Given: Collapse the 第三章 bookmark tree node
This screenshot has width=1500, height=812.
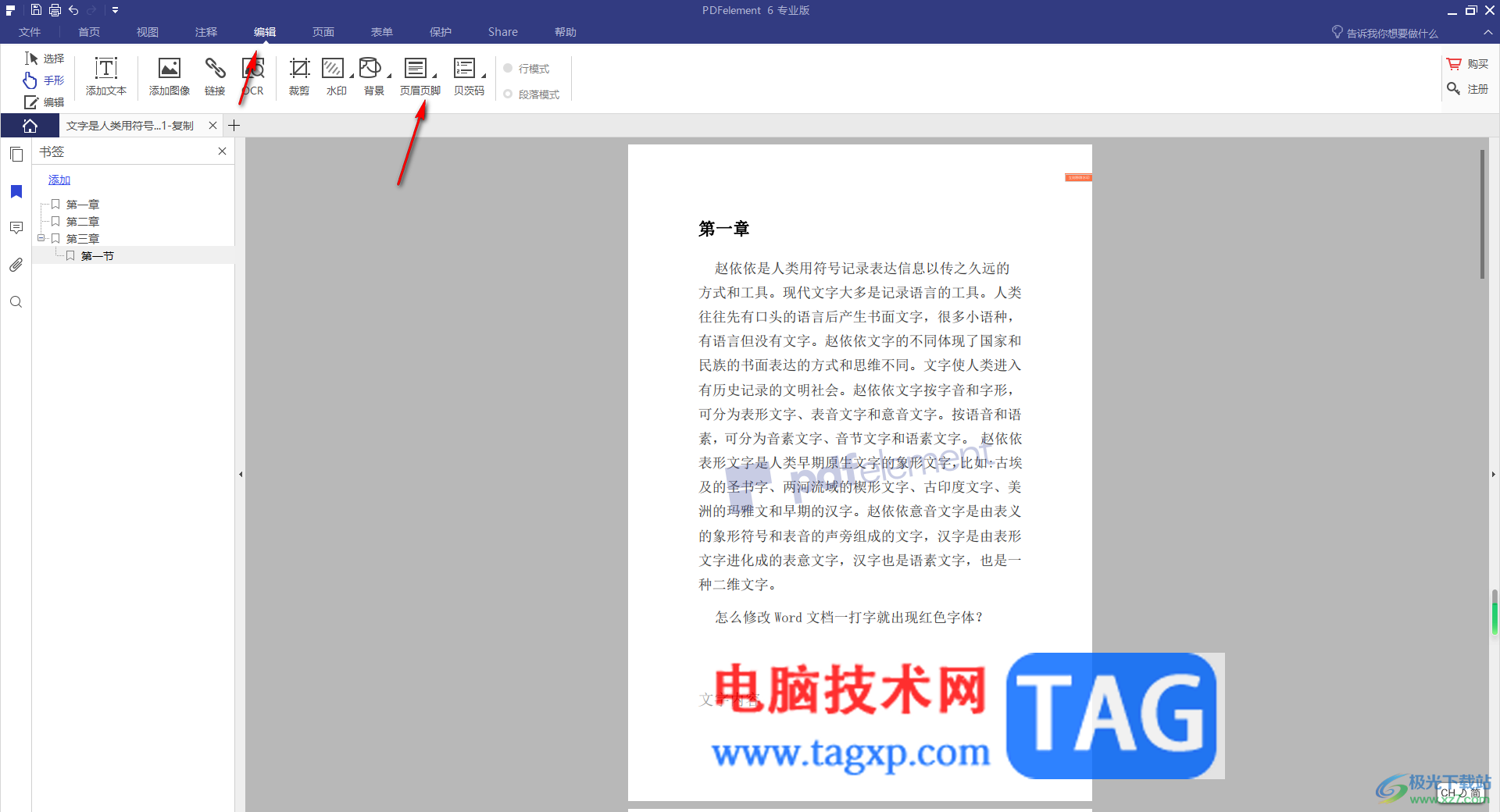Looking at the screenshot, I should [41, 238].
